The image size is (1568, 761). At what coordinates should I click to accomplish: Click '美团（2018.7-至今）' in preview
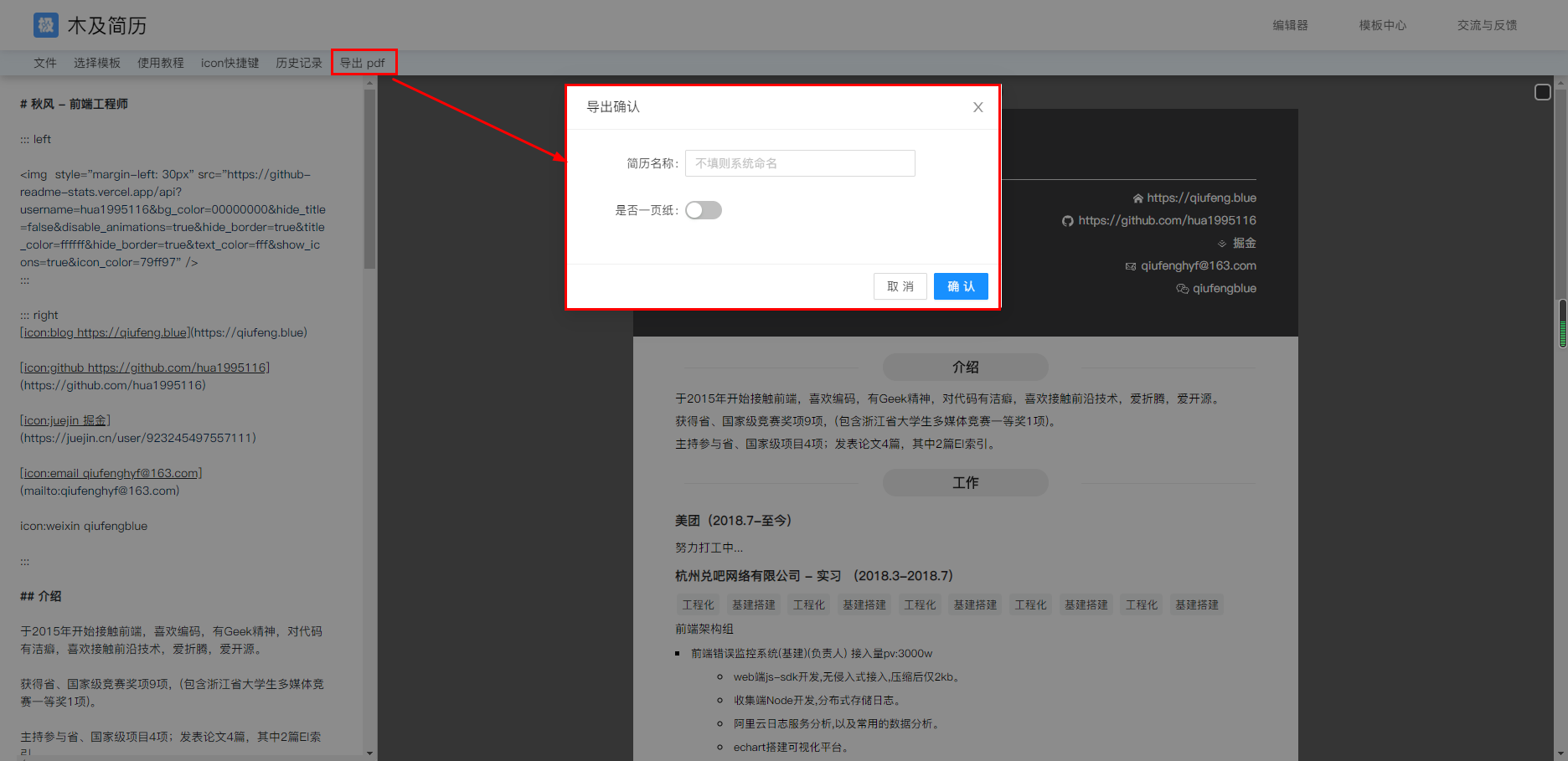pyautogui.click(x=734, y=520)
